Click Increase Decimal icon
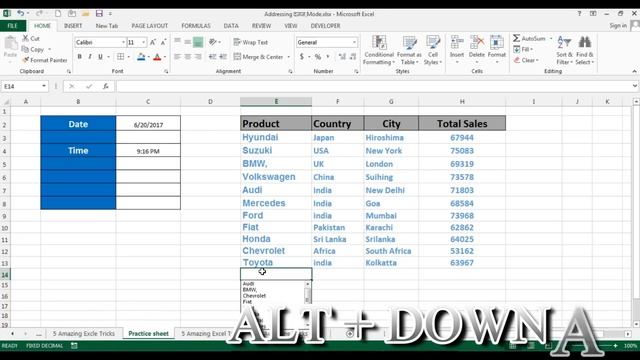640x360 pixels. pyautogui.click(x=342, y=57)
